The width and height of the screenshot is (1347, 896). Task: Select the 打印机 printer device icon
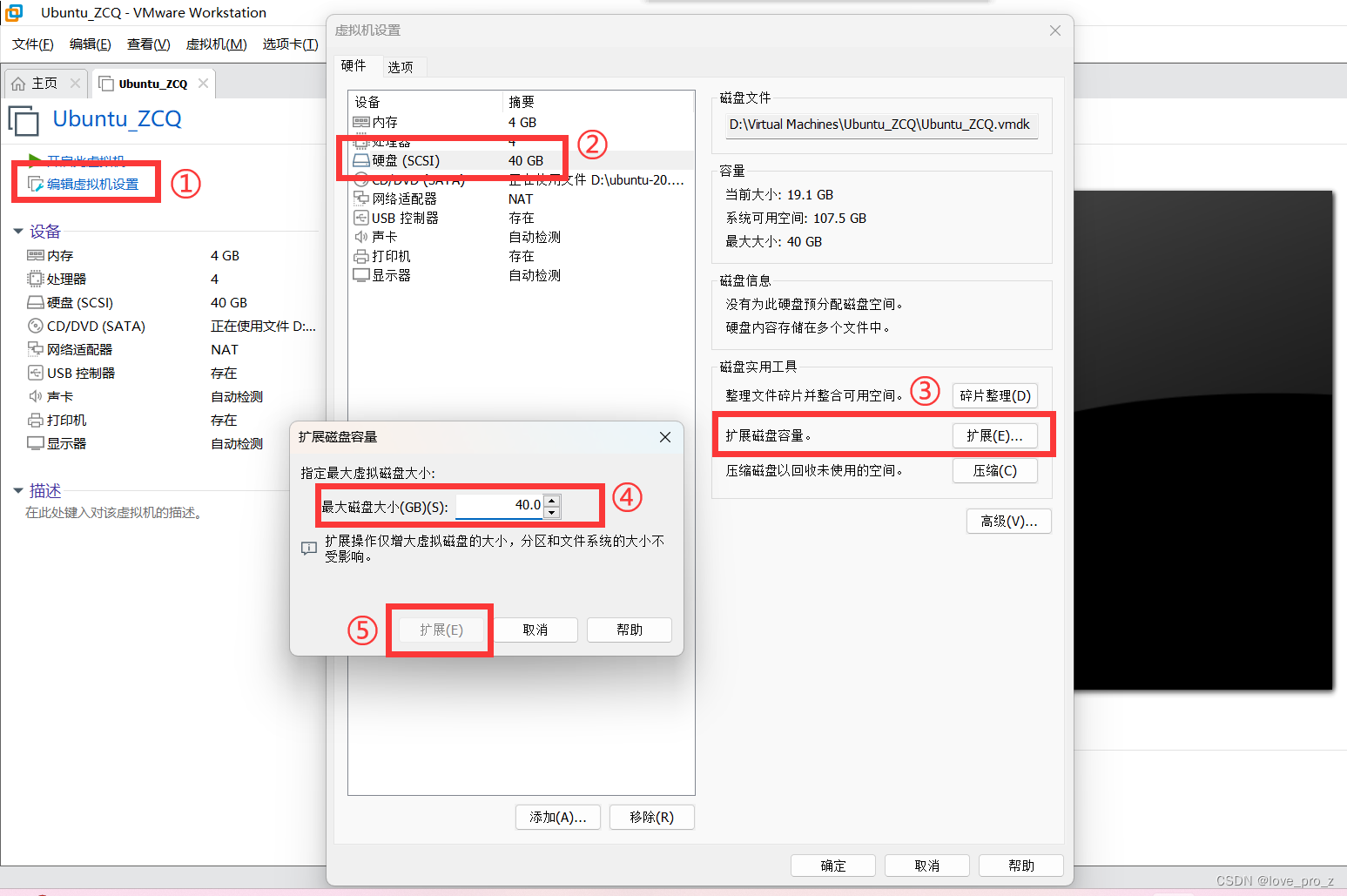point(361,255)
